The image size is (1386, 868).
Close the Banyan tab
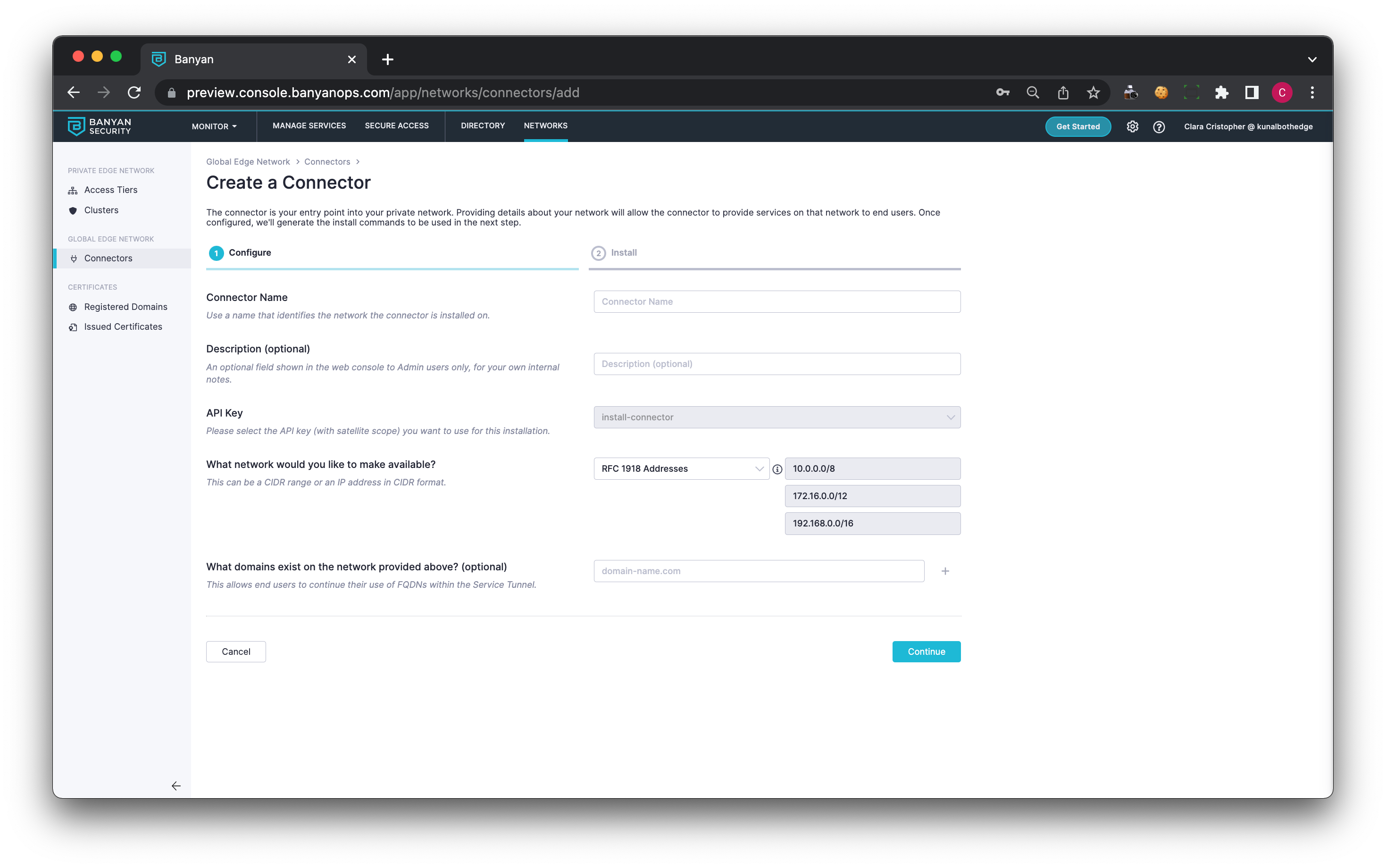[352, 59]
